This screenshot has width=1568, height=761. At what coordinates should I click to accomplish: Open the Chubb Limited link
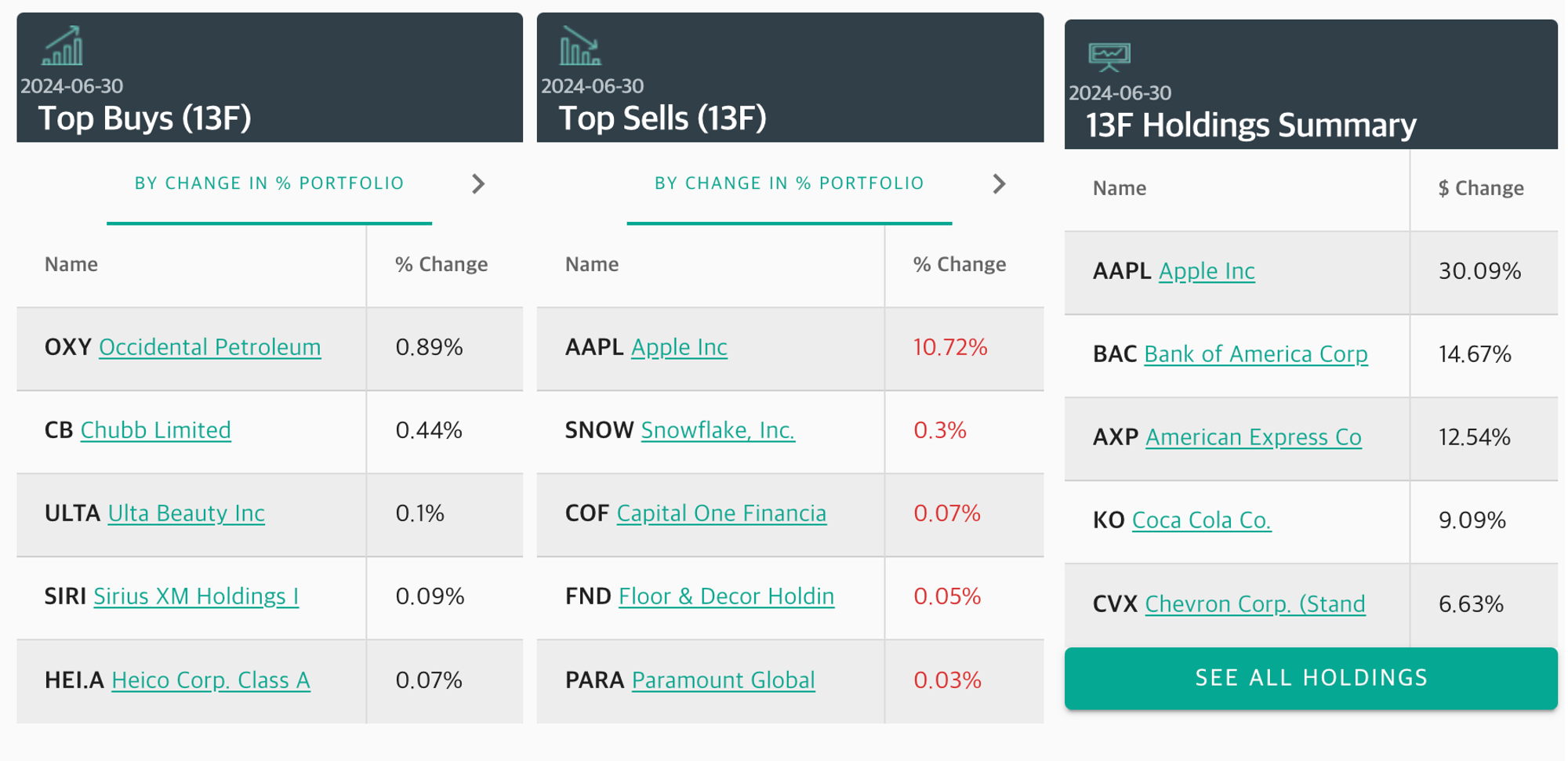coord(155,430)
